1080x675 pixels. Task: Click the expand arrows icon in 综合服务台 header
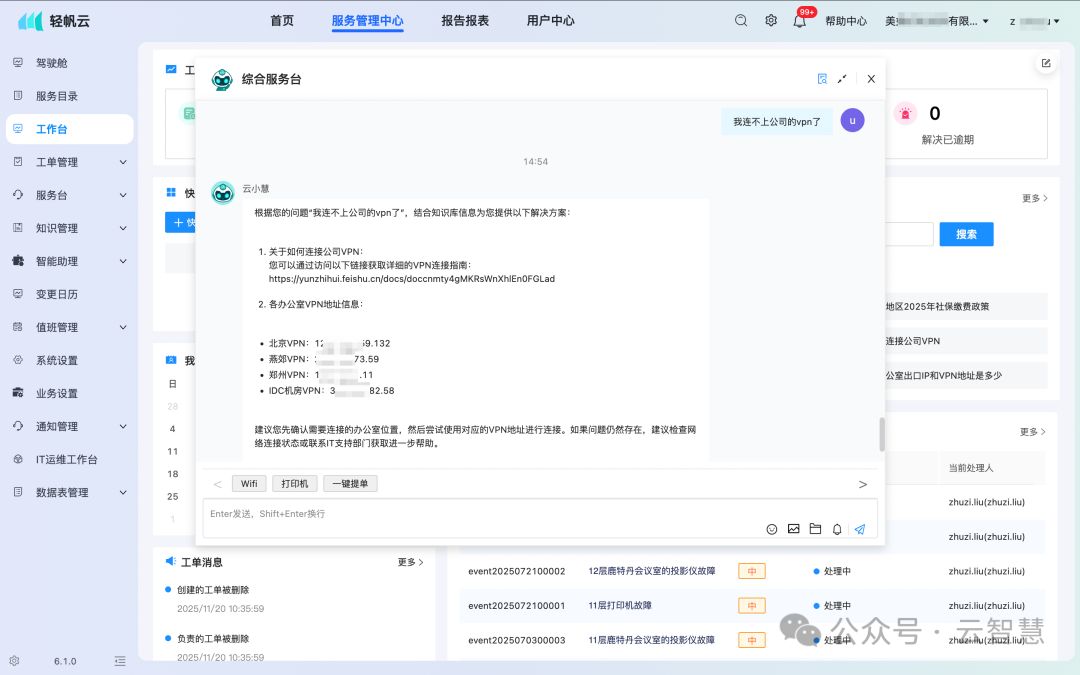pyautogui.click(x=844, y=78)
